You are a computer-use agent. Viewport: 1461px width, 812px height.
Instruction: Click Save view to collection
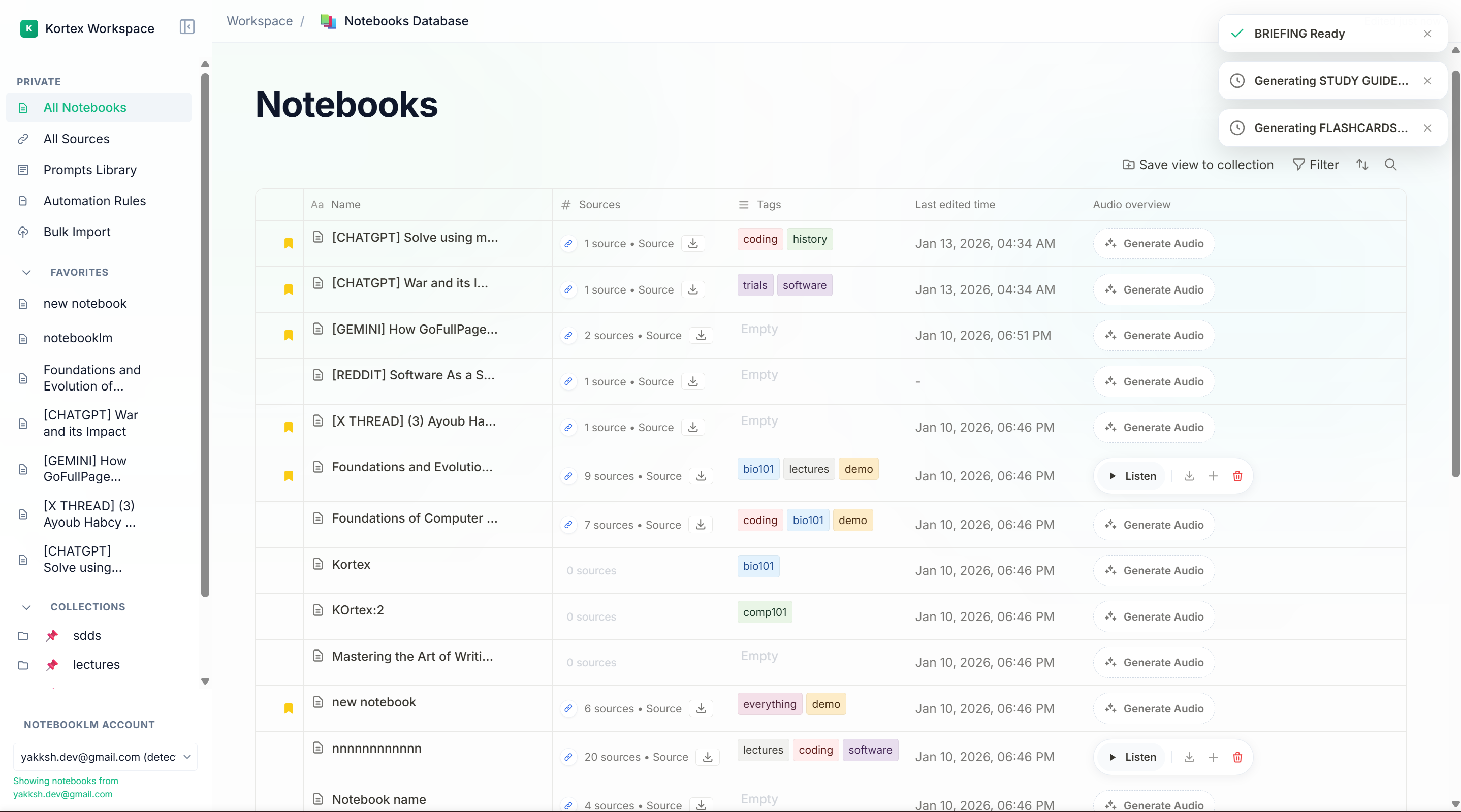[x=1198, y=165]
